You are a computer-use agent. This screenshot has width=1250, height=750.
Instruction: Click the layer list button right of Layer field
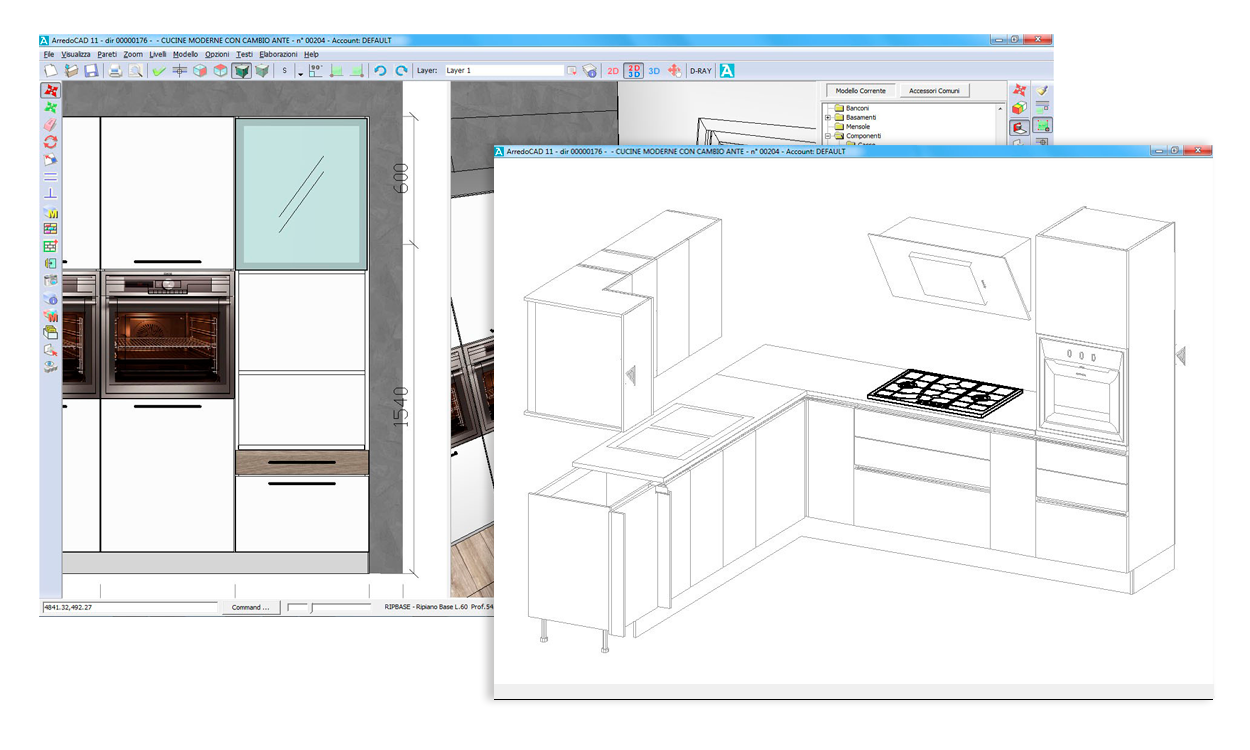pos(572,71)
